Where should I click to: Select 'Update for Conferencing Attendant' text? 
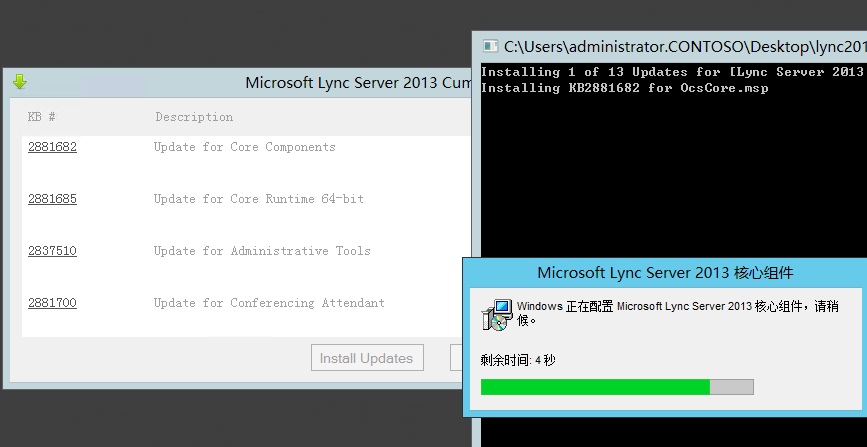269,303
